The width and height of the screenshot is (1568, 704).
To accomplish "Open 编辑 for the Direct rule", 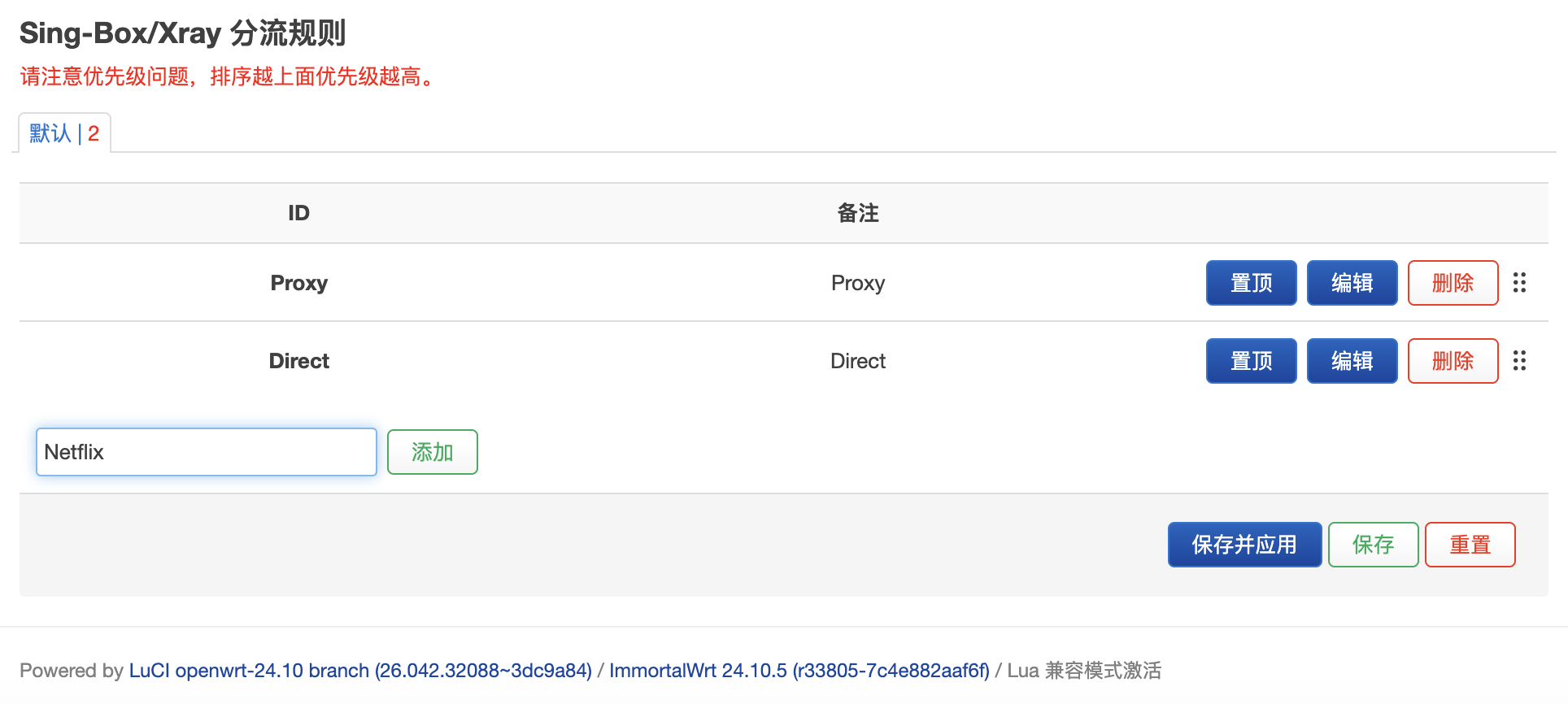I will (x=1352, y=361).
